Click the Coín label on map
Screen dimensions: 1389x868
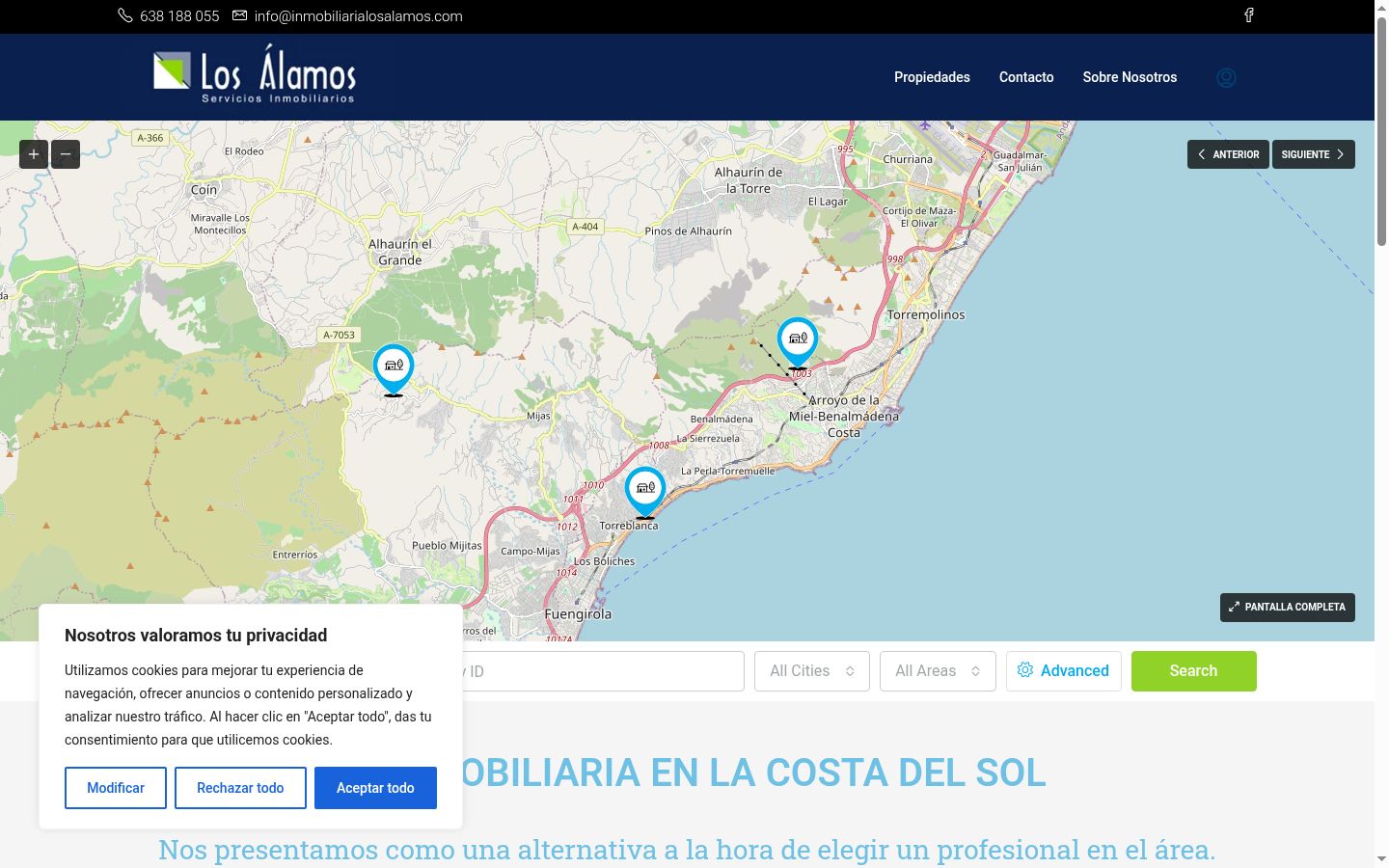tap(204, 190)
